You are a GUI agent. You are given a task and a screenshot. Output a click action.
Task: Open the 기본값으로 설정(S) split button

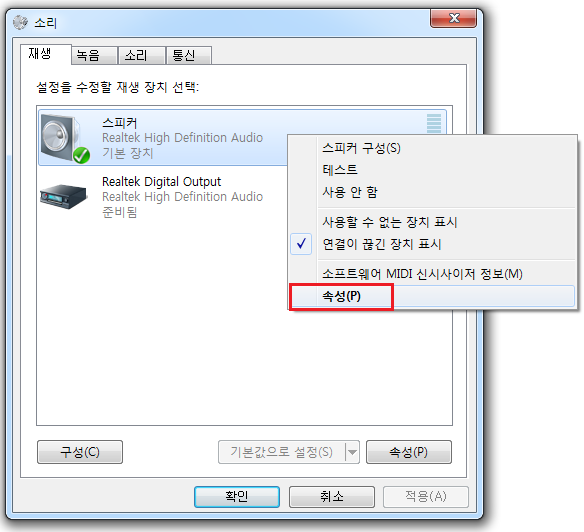point(282,452)
